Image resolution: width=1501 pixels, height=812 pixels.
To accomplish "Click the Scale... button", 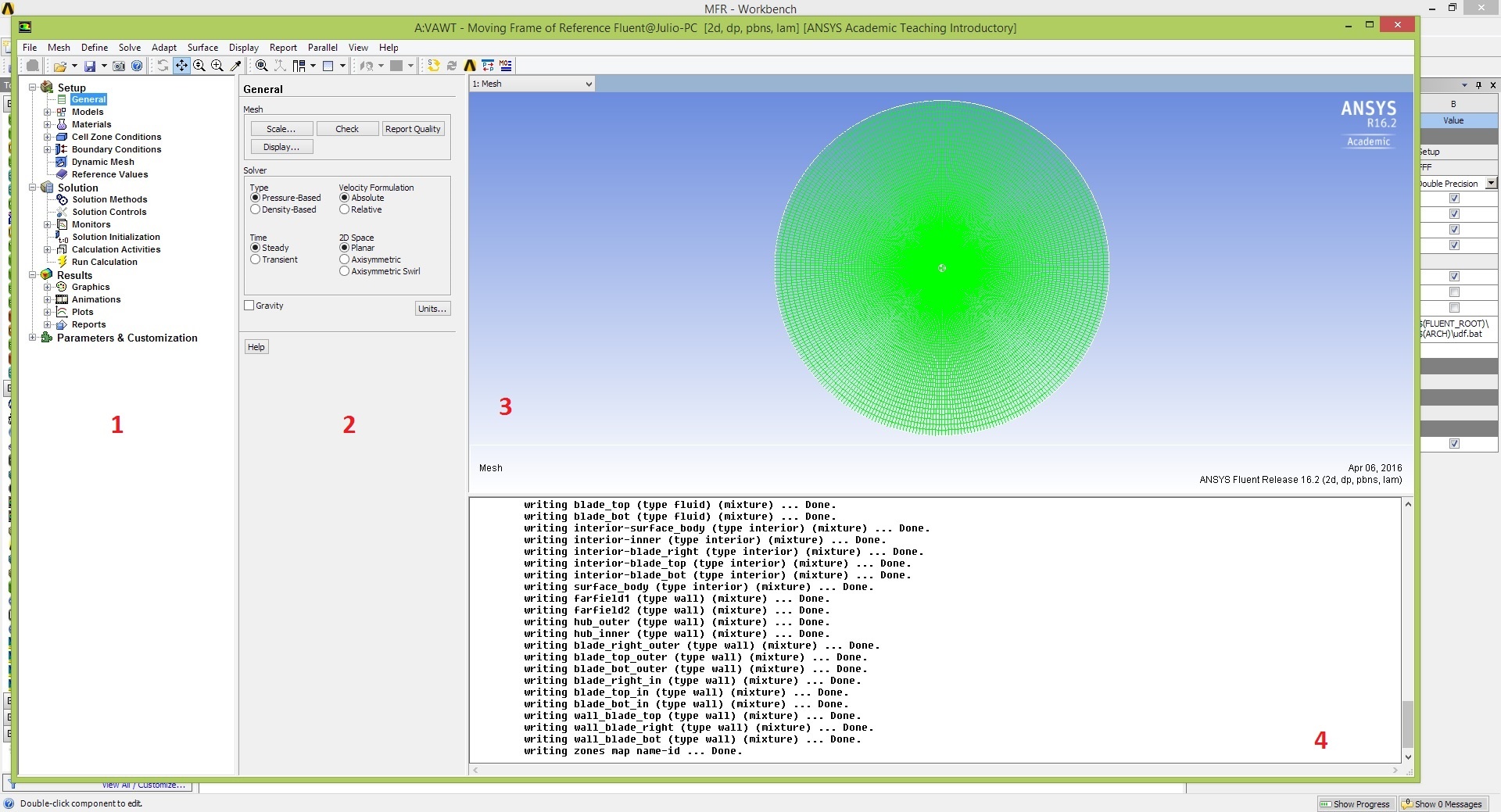I will point(281,129).
